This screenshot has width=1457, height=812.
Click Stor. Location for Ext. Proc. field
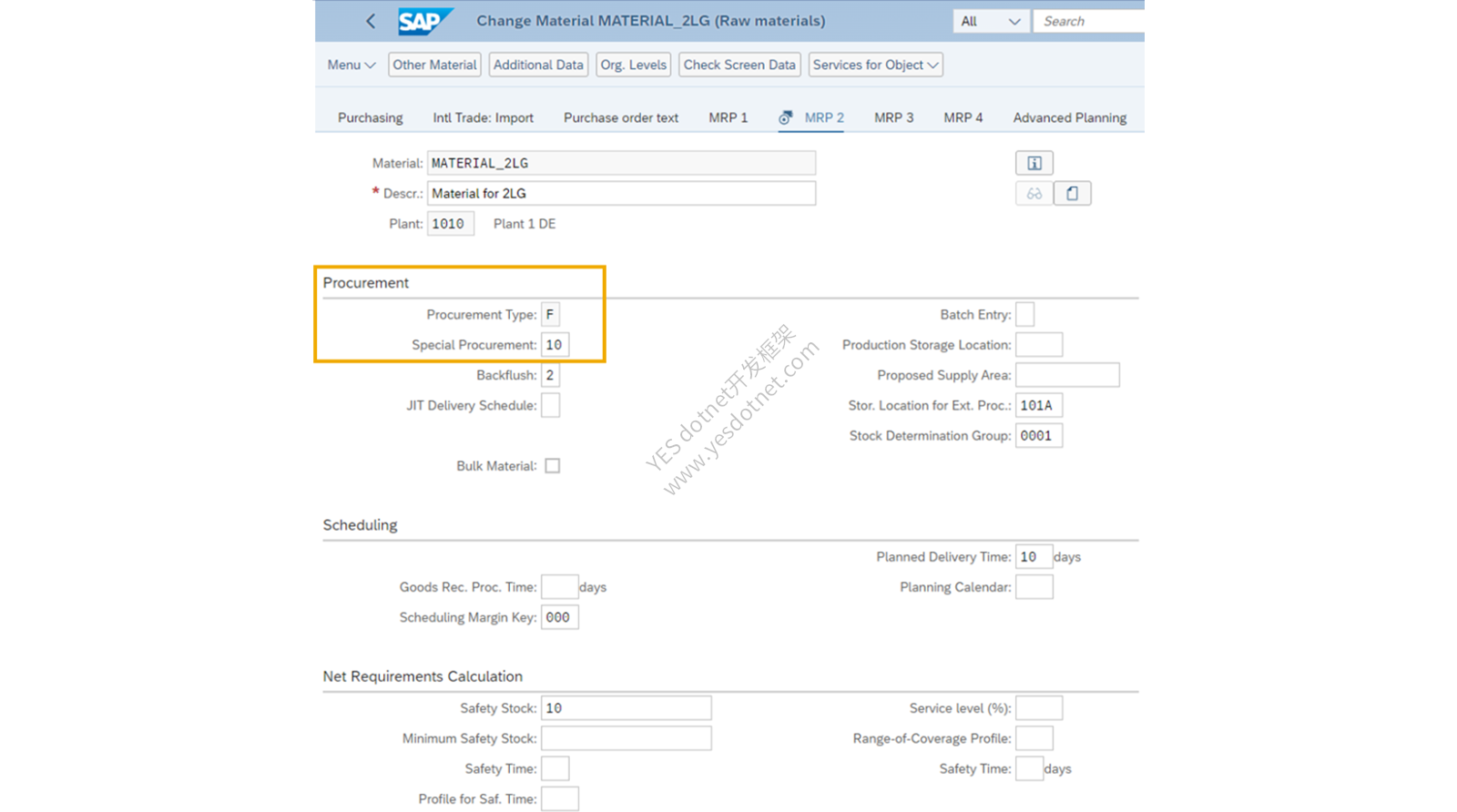(1038, 405)
